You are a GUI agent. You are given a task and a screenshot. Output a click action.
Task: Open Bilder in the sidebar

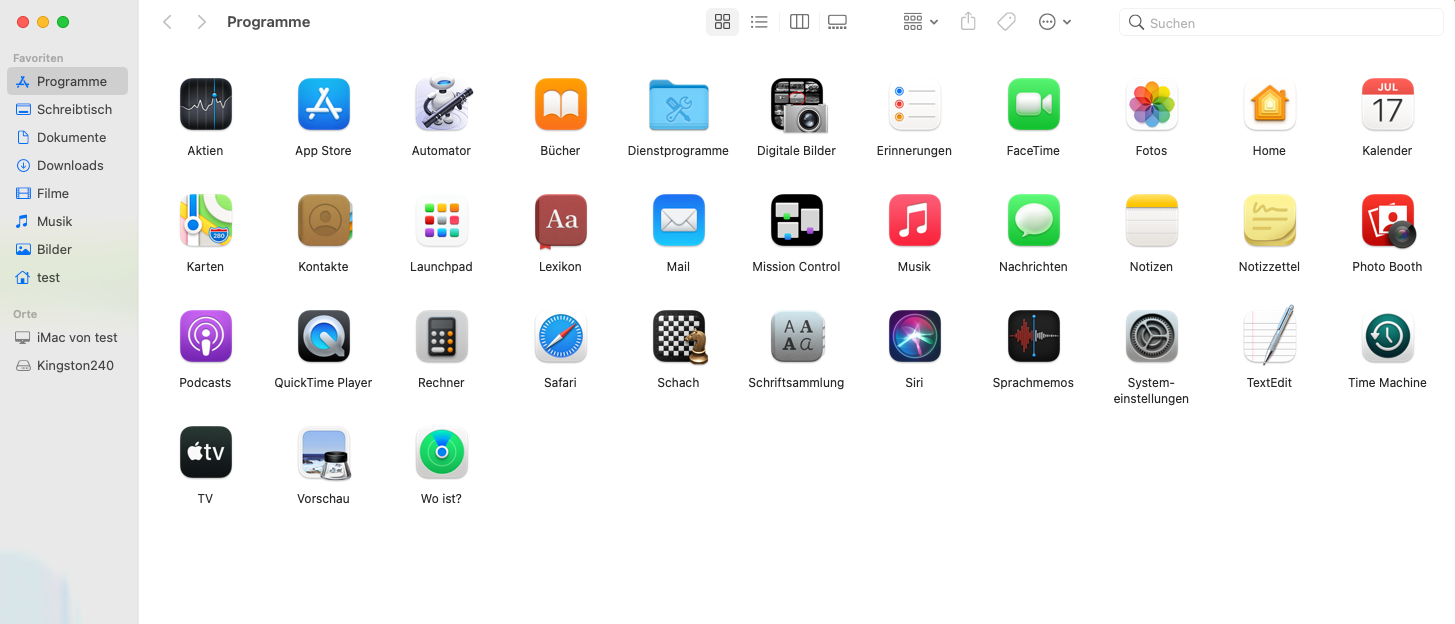click(67, 249)
